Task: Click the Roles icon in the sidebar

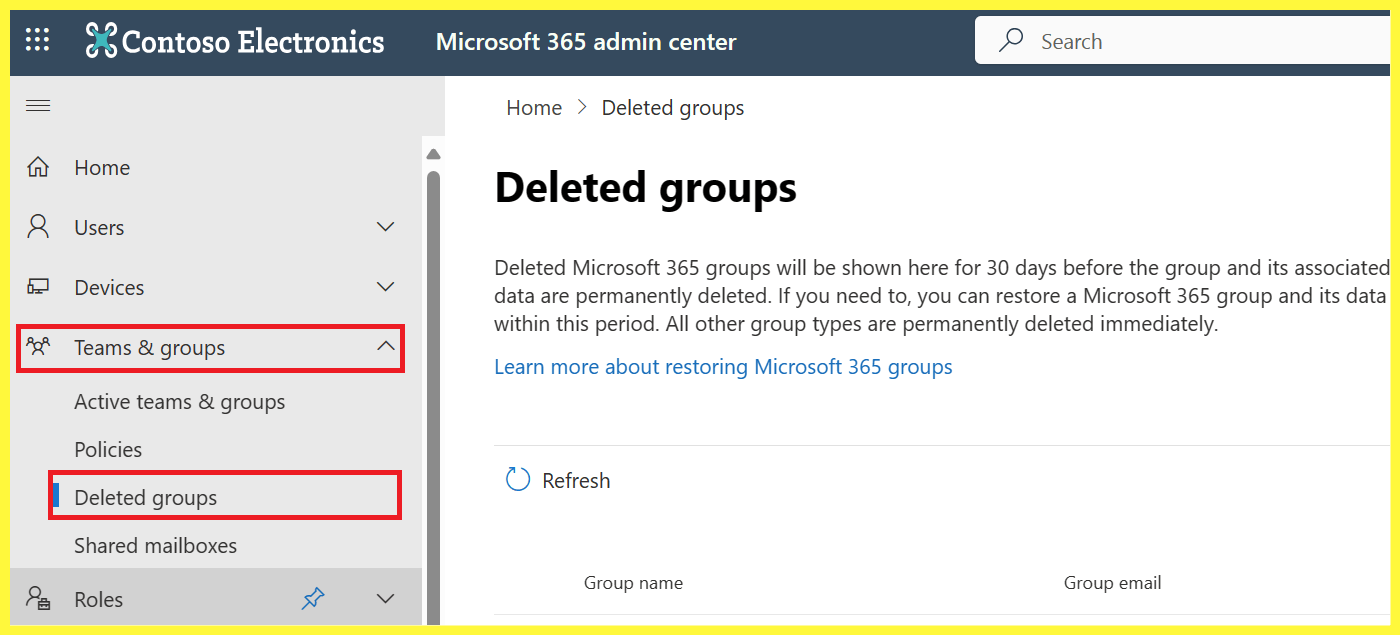Action: point(38,598)
